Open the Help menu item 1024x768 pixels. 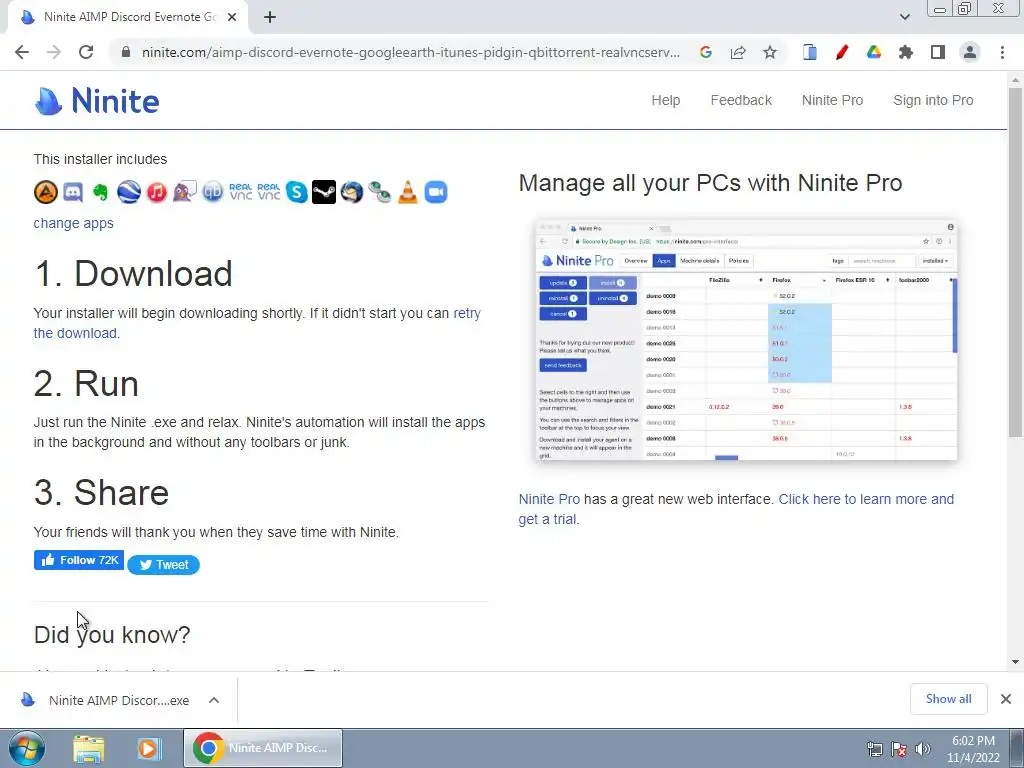coord(665,100)
